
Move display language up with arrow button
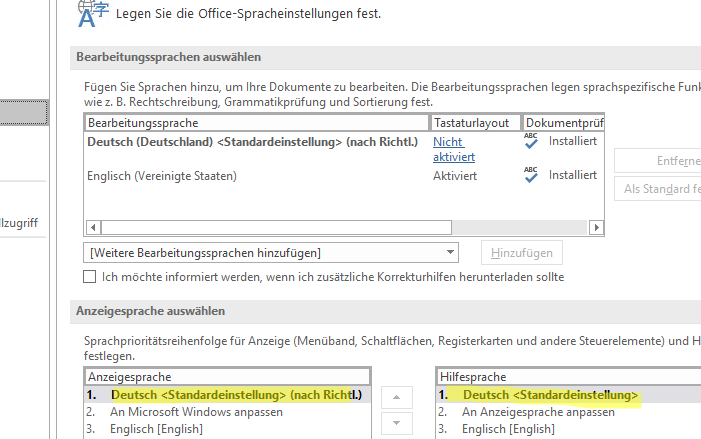(x=397, y=398)
